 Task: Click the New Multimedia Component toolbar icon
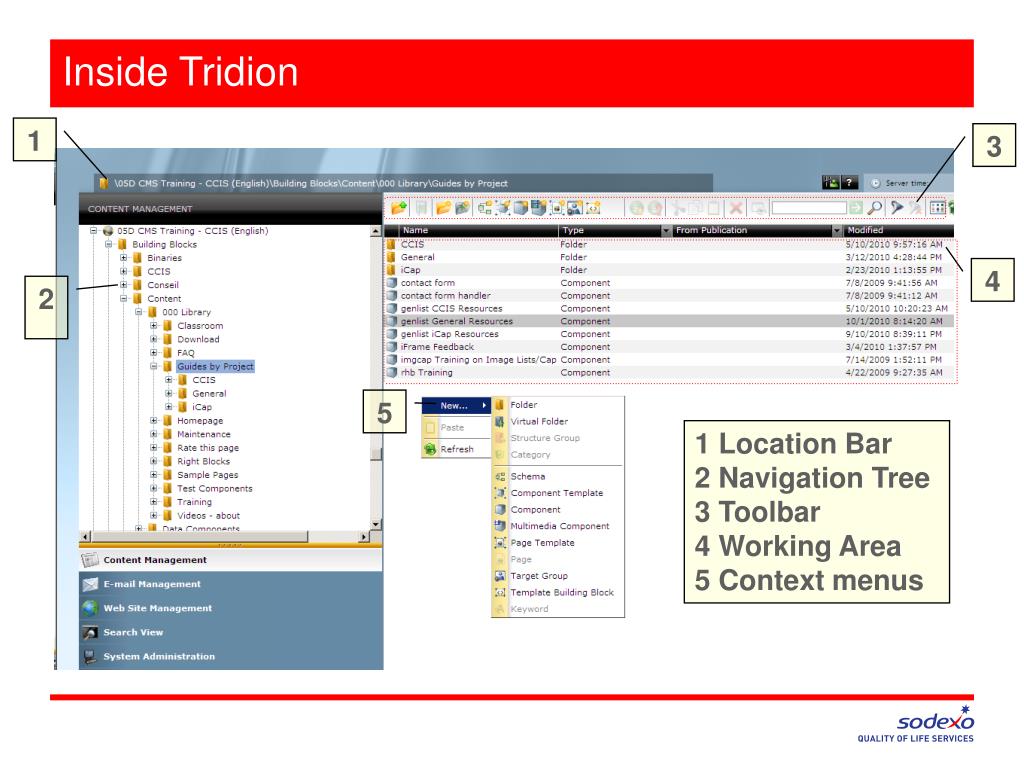click(538, 208)
